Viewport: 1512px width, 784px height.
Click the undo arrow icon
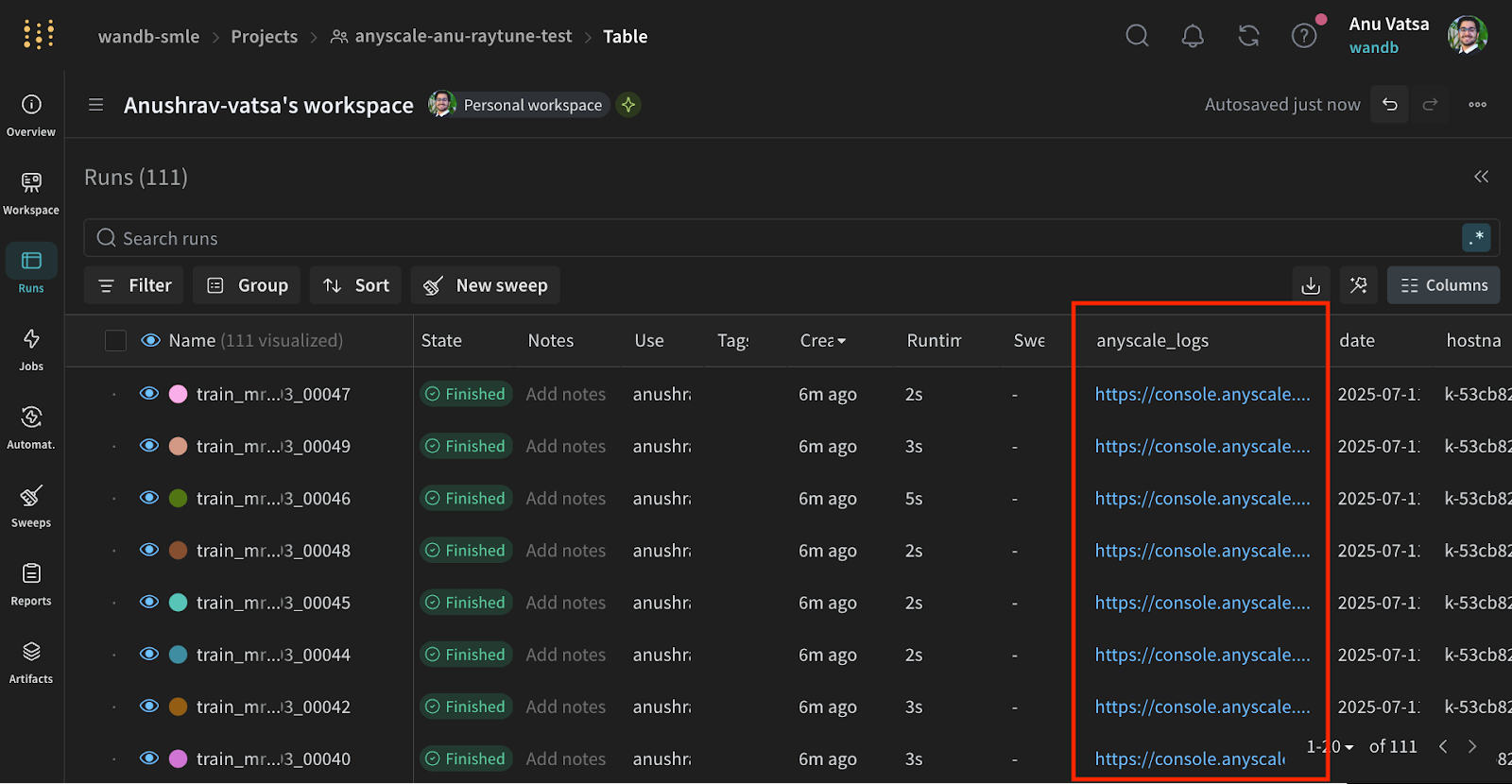[1390, 105]
